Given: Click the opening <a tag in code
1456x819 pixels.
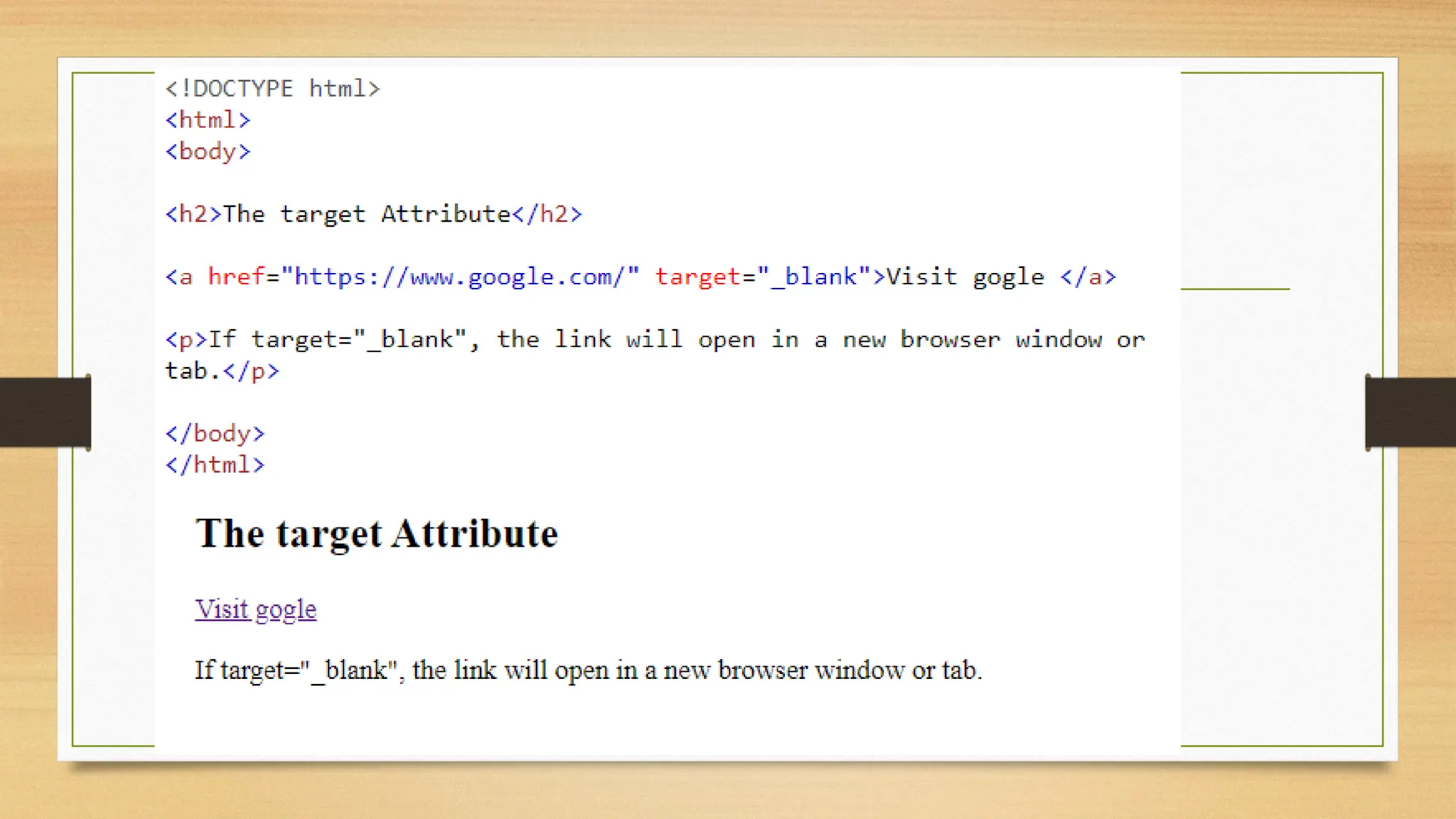Looking at the screenshot, I should pos(179,277).
